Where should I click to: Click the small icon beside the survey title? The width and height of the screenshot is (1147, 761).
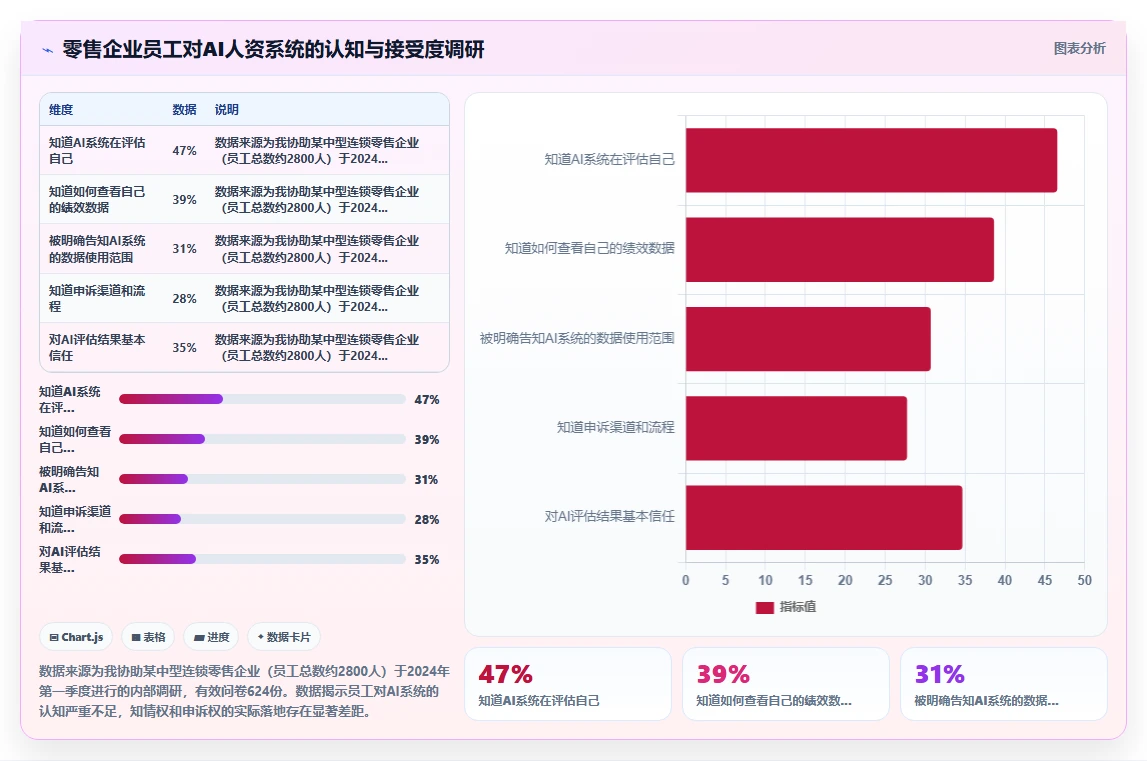[48, 50]
